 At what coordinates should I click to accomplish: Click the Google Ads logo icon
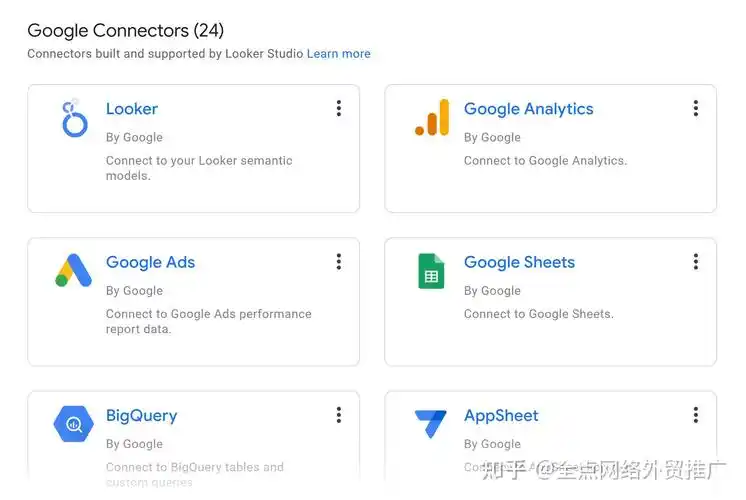73,271
